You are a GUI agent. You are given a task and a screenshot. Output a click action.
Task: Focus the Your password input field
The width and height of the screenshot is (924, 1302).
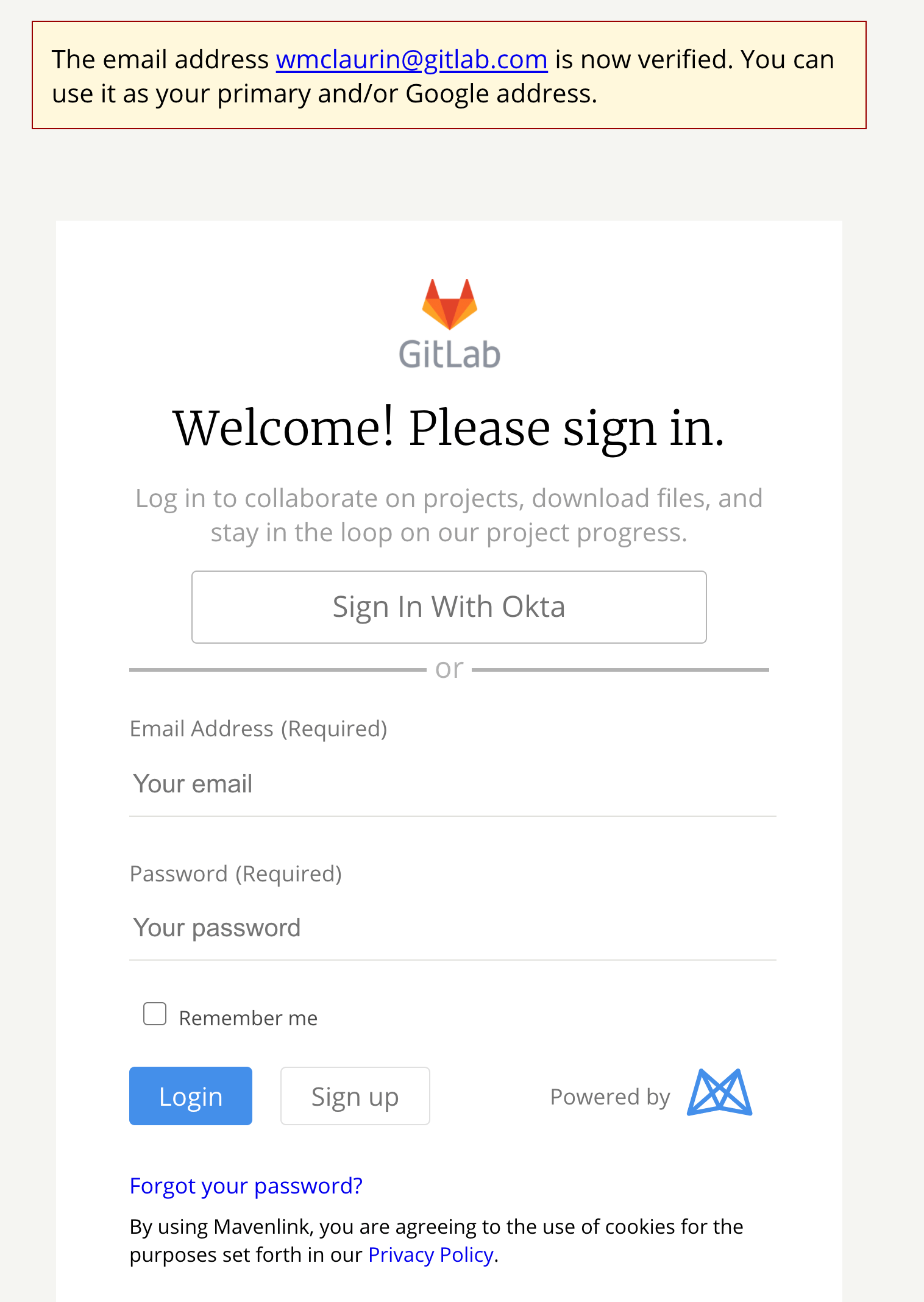[x=452, y=928]
